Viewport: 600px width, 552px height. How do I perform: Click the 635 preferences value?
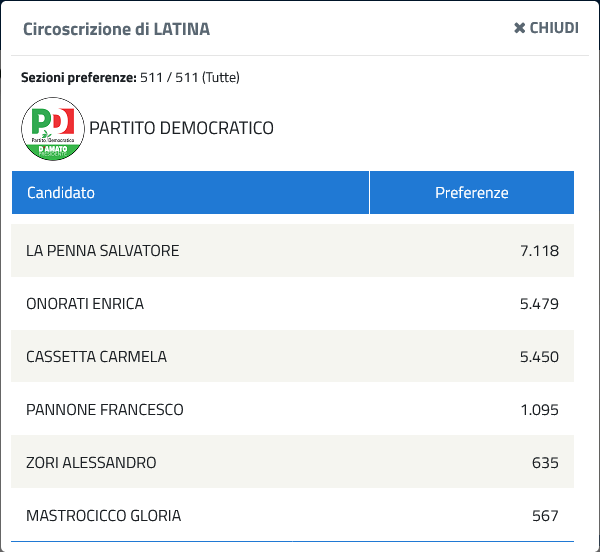(x=545, y=462)
